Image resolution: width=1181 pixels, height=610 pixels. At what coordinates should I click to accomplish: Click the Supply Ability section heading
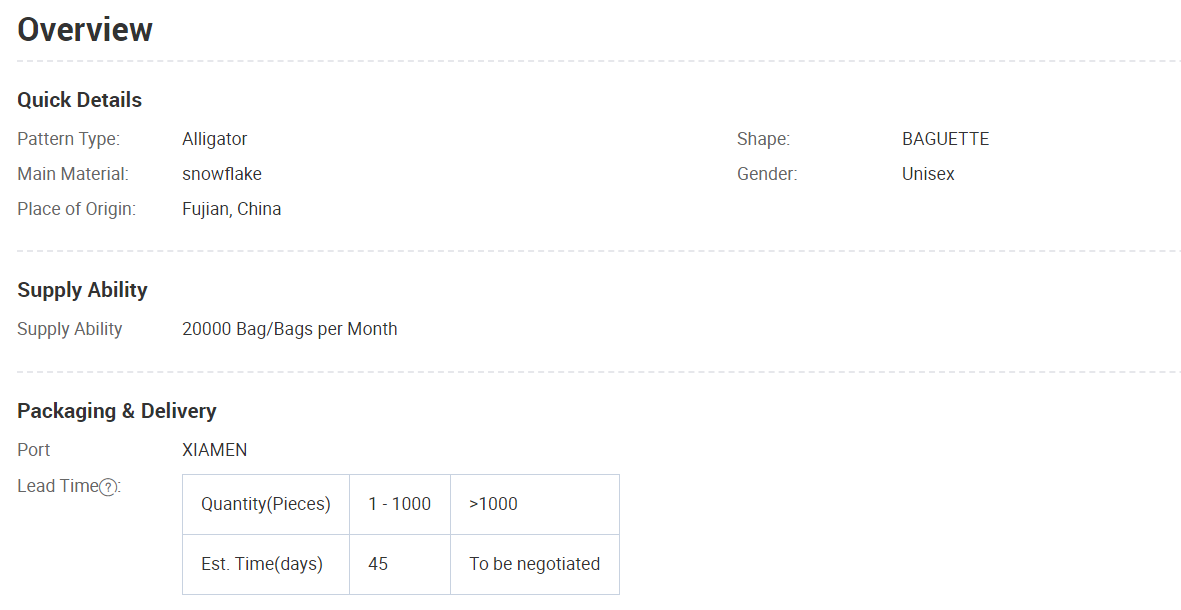tap(82, 290)
